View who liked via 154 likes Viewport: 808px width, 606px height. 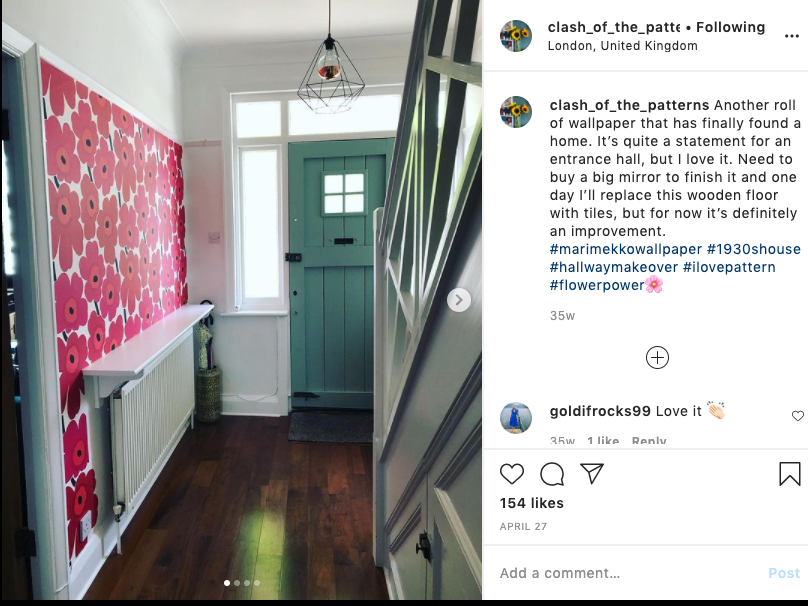pos(531,503)
